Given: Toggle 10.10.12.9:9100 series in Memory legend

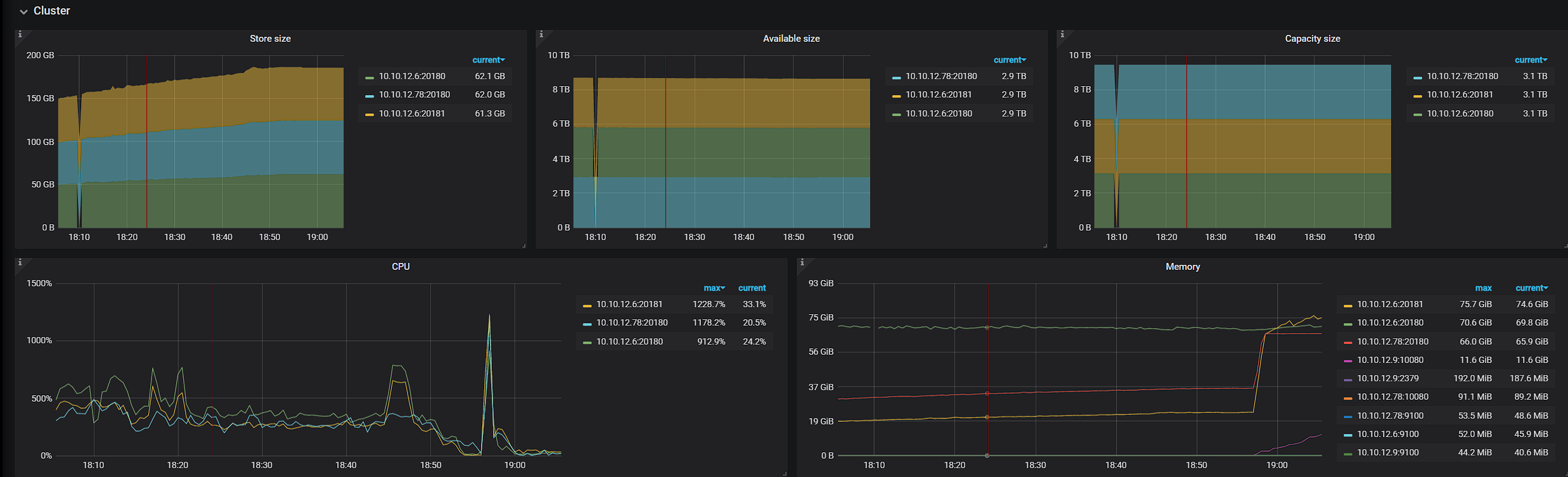Looking at the screenshot, I should pos(1387,452).
